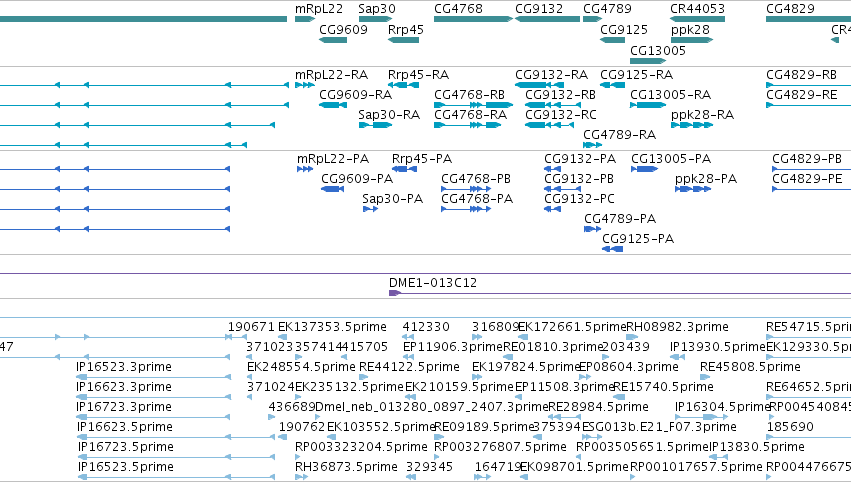The width and height of the screenshot is (851, 482).
Task: Open transcript CG4789-RA
Action: pos(619,135)
